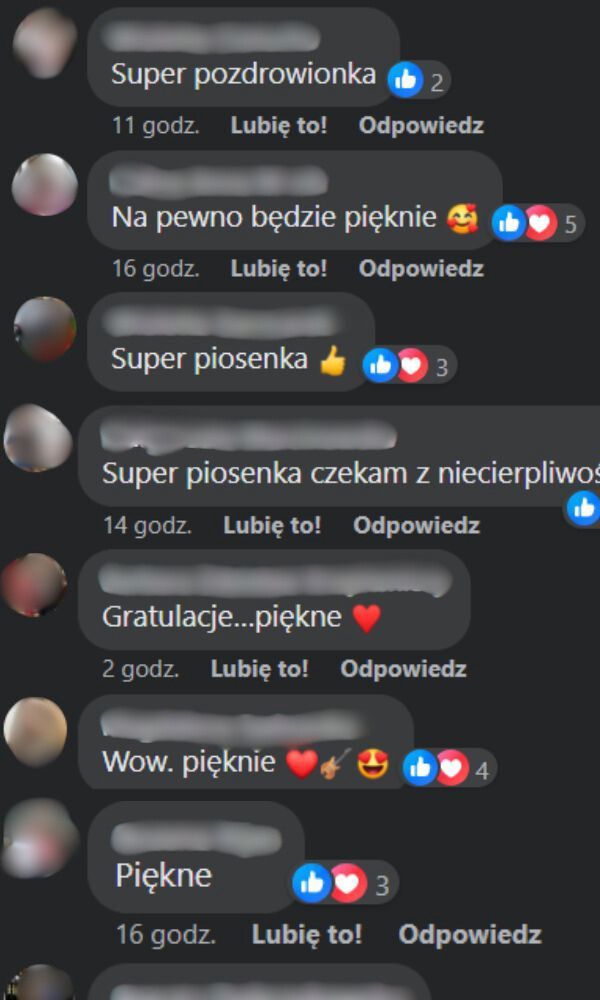Open reactions on "Super pozdrowionka" comment
The height and width of the screenshot is (1000, 600).
point(419,80)
